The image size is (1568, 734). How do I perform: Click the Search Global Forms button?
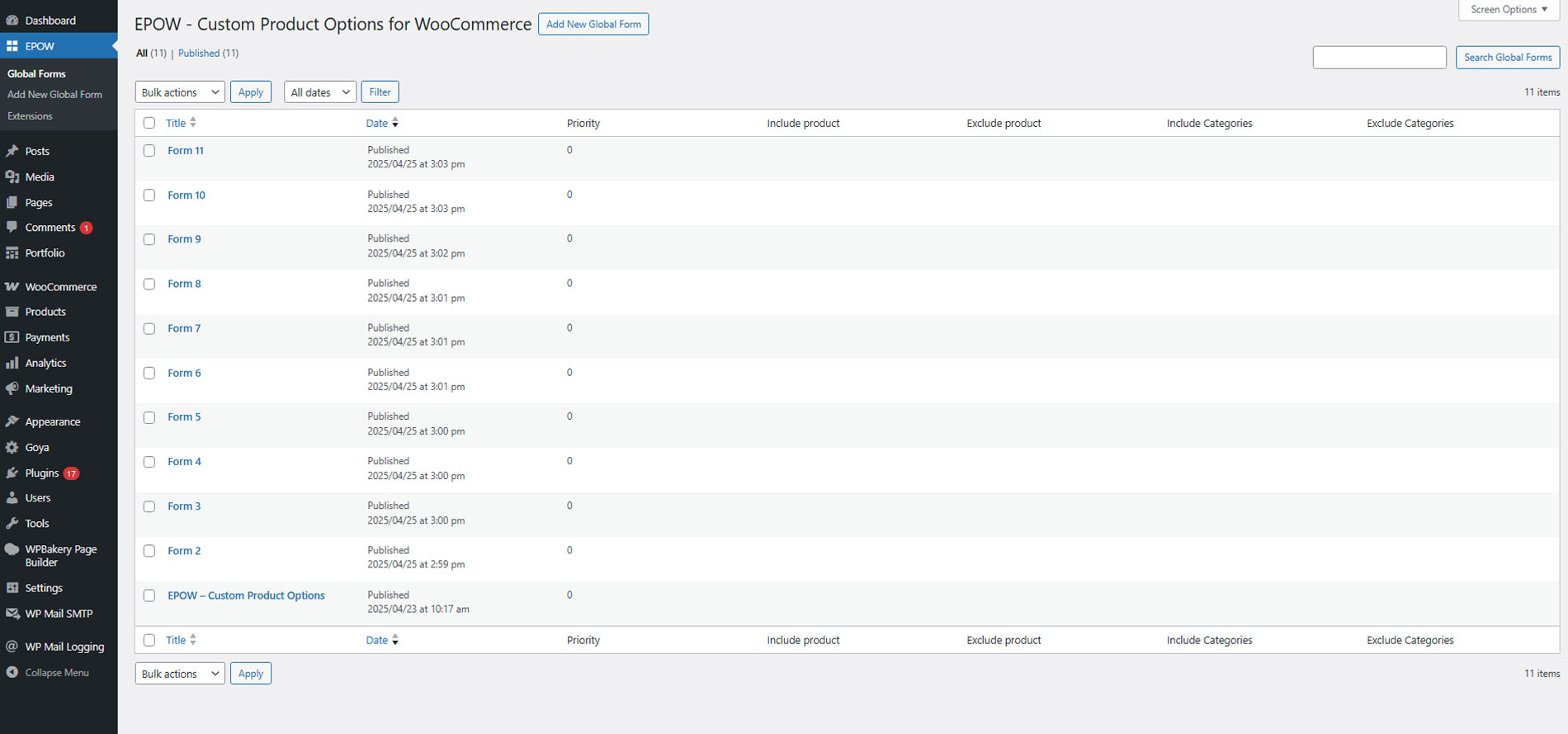point(1508,57)
